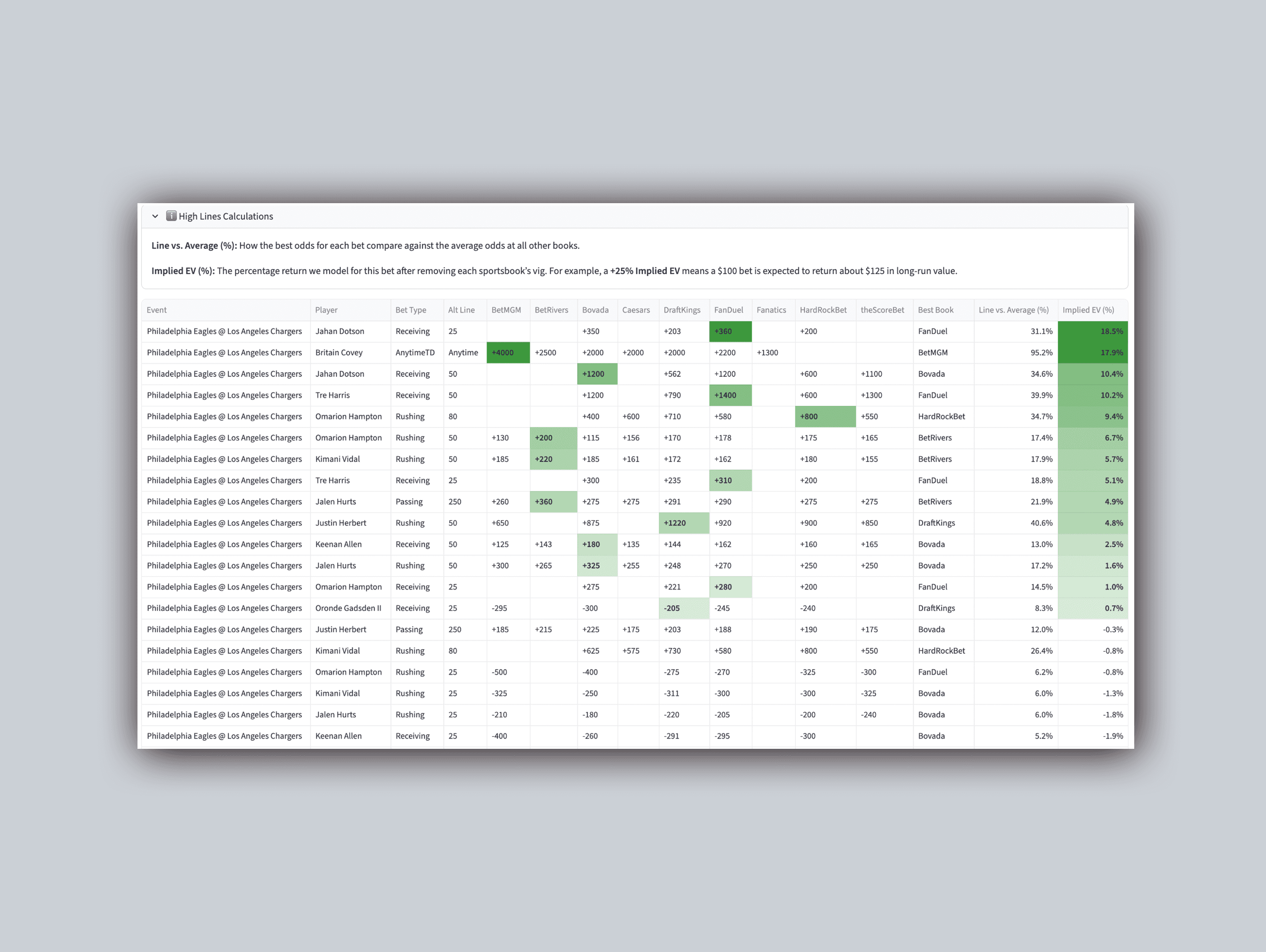
Task: Click the FanDuel column header
Action: pyautogui.click(x=728, y=310)
